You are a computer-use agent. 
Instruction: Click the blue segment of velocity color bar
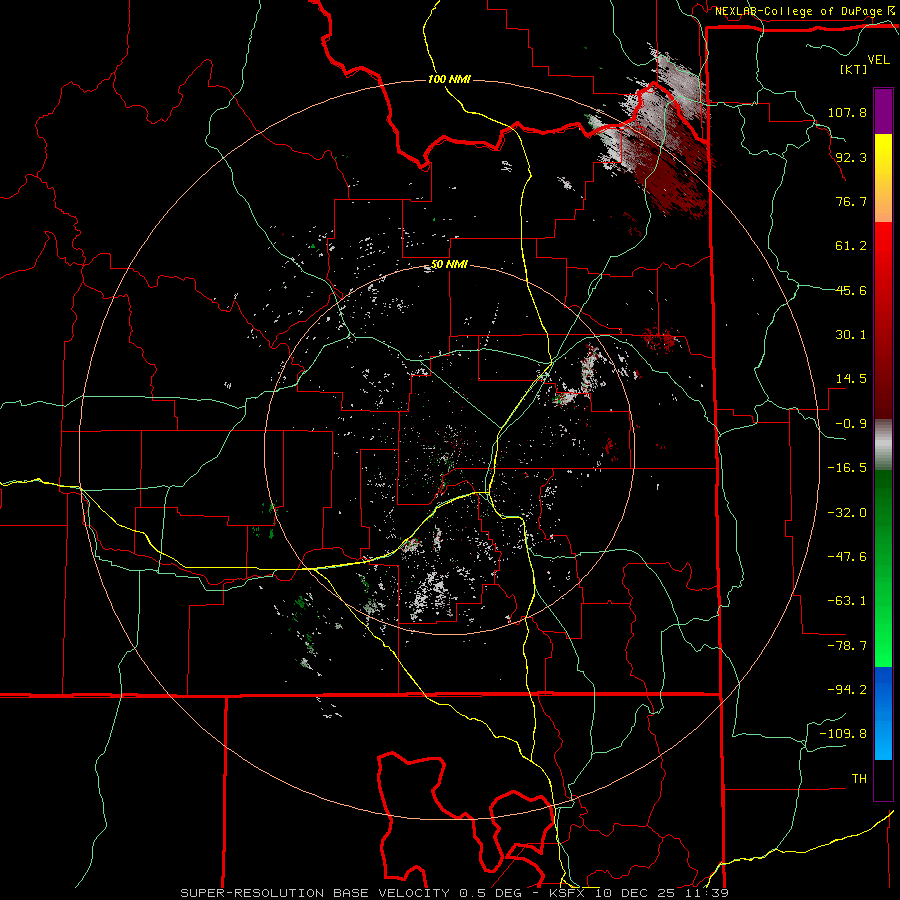pos(883,713)
